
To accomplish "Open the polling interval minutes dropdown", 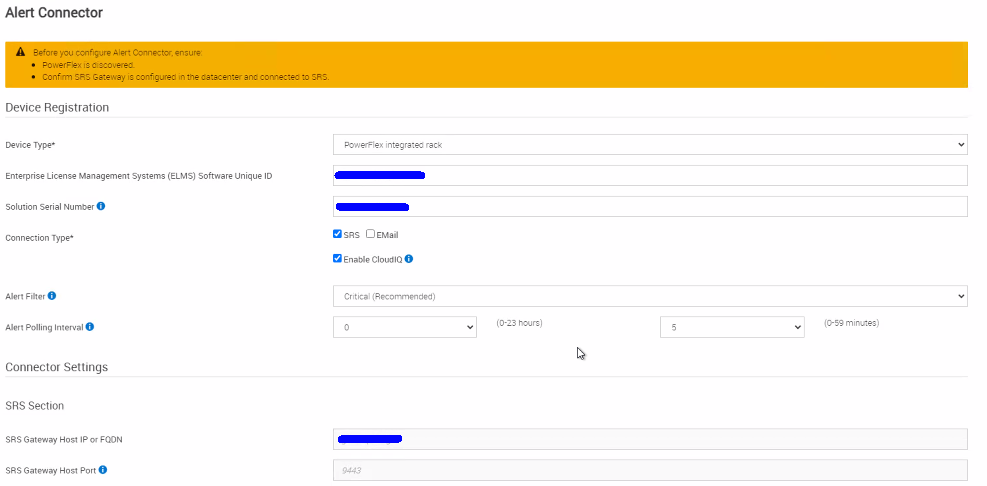I will point(731,327).
